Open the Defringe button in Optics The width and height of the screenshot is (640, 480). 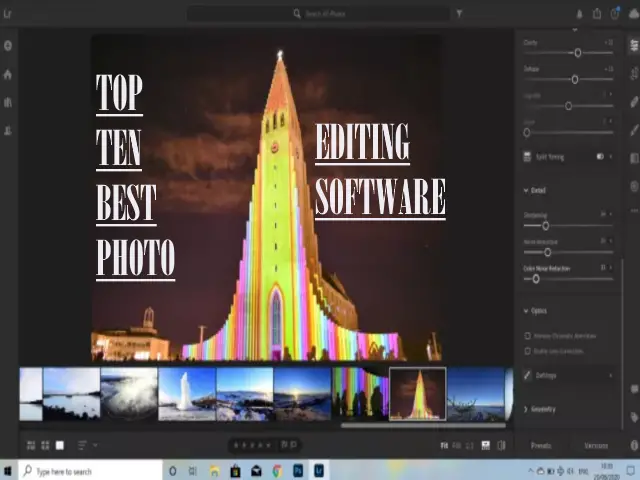568,375
